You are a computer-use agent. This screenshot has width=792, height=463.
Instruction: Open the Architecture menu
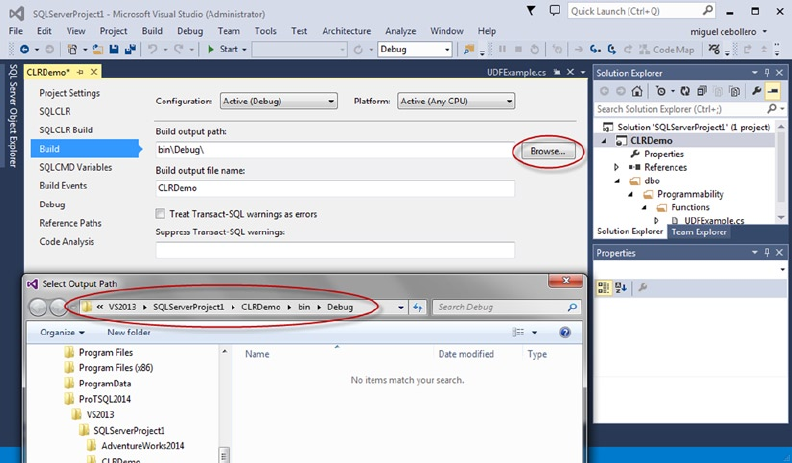coord(346,31)
